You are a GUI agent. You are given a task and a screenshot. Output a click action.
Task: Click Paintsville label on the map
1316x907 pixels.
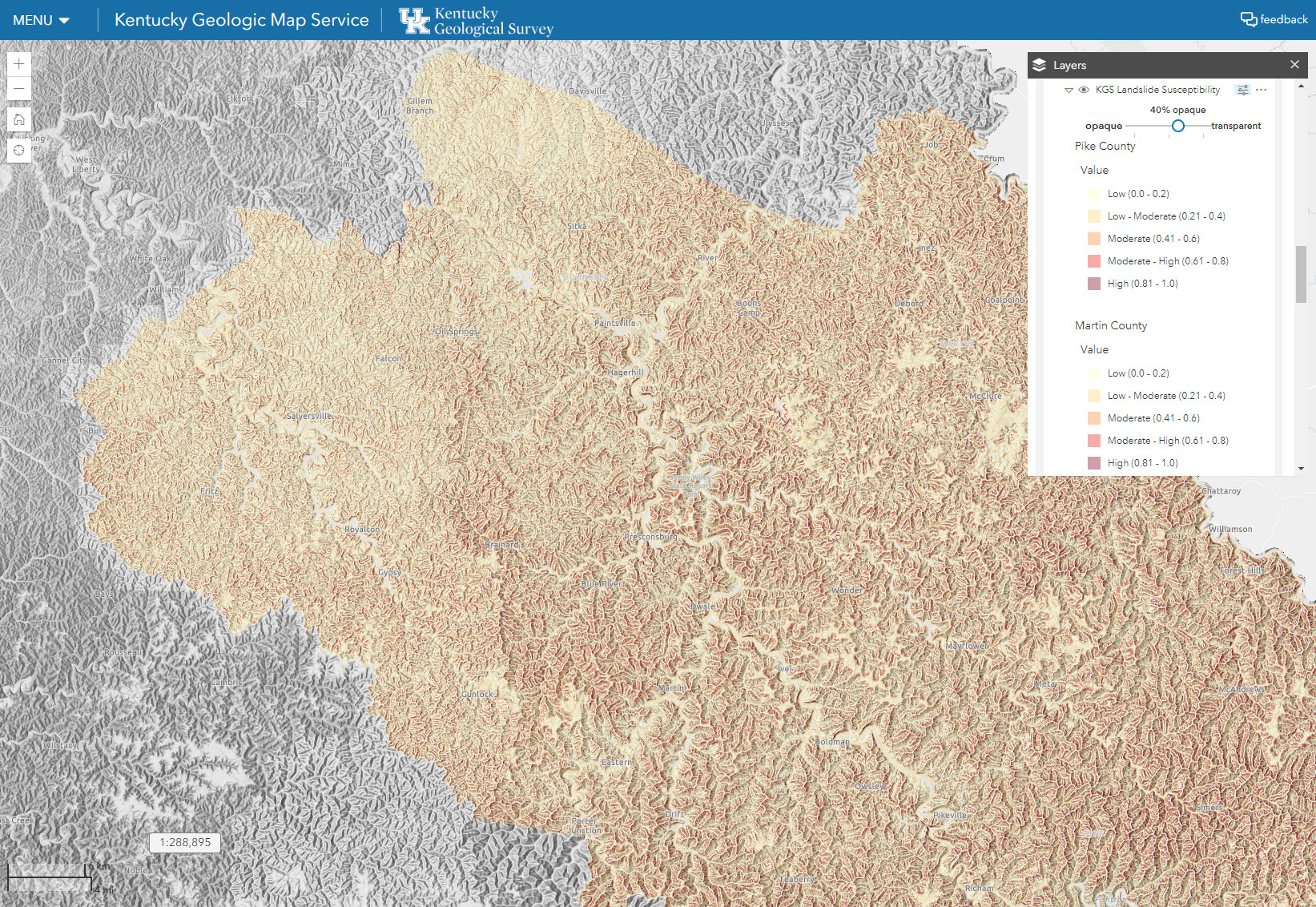pos(615,323)
